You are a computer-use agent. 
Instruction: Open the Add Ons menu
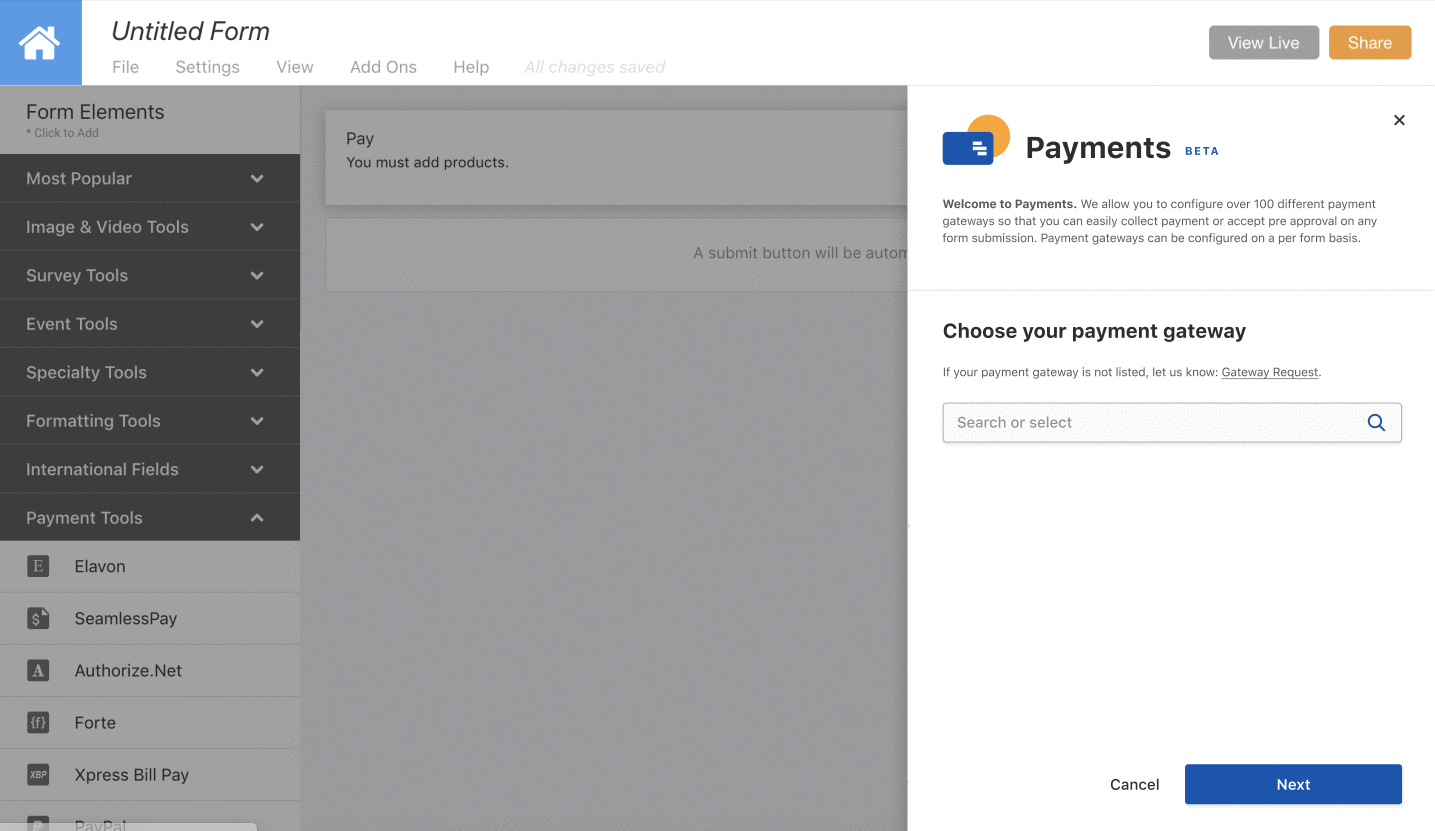[383, 67]
